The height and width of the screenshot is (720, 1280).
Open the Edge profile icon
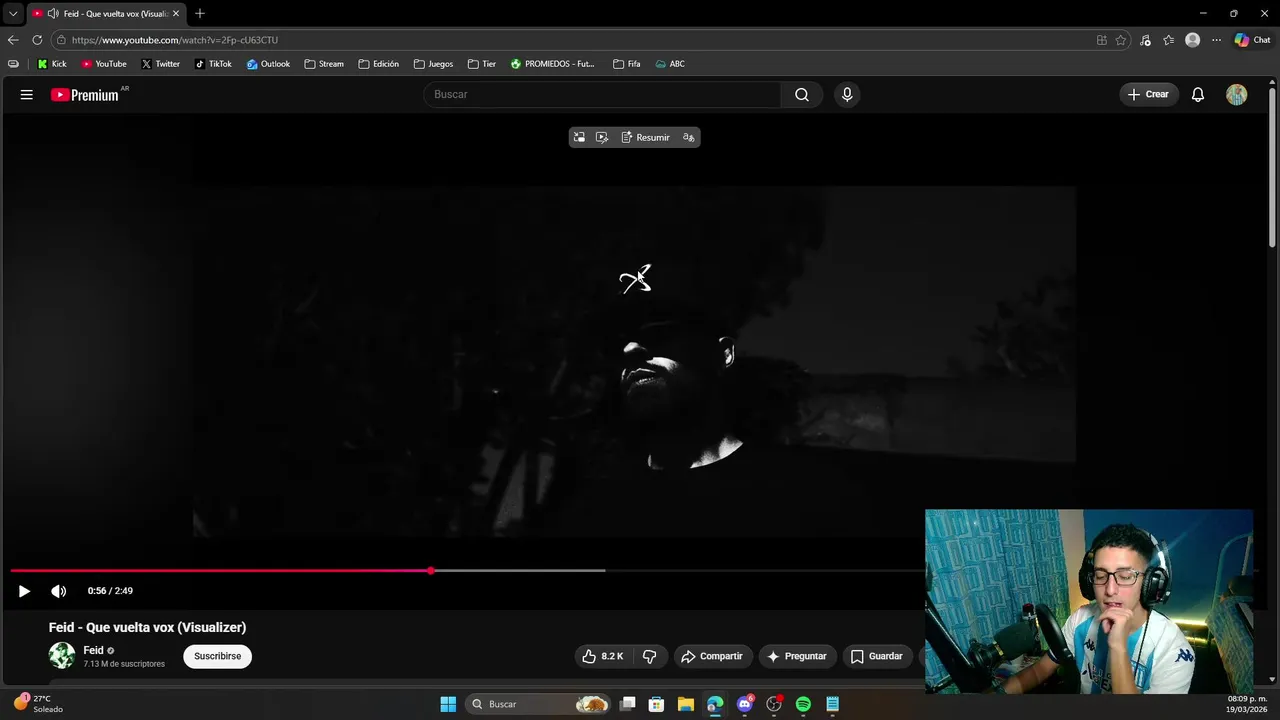1192,40
